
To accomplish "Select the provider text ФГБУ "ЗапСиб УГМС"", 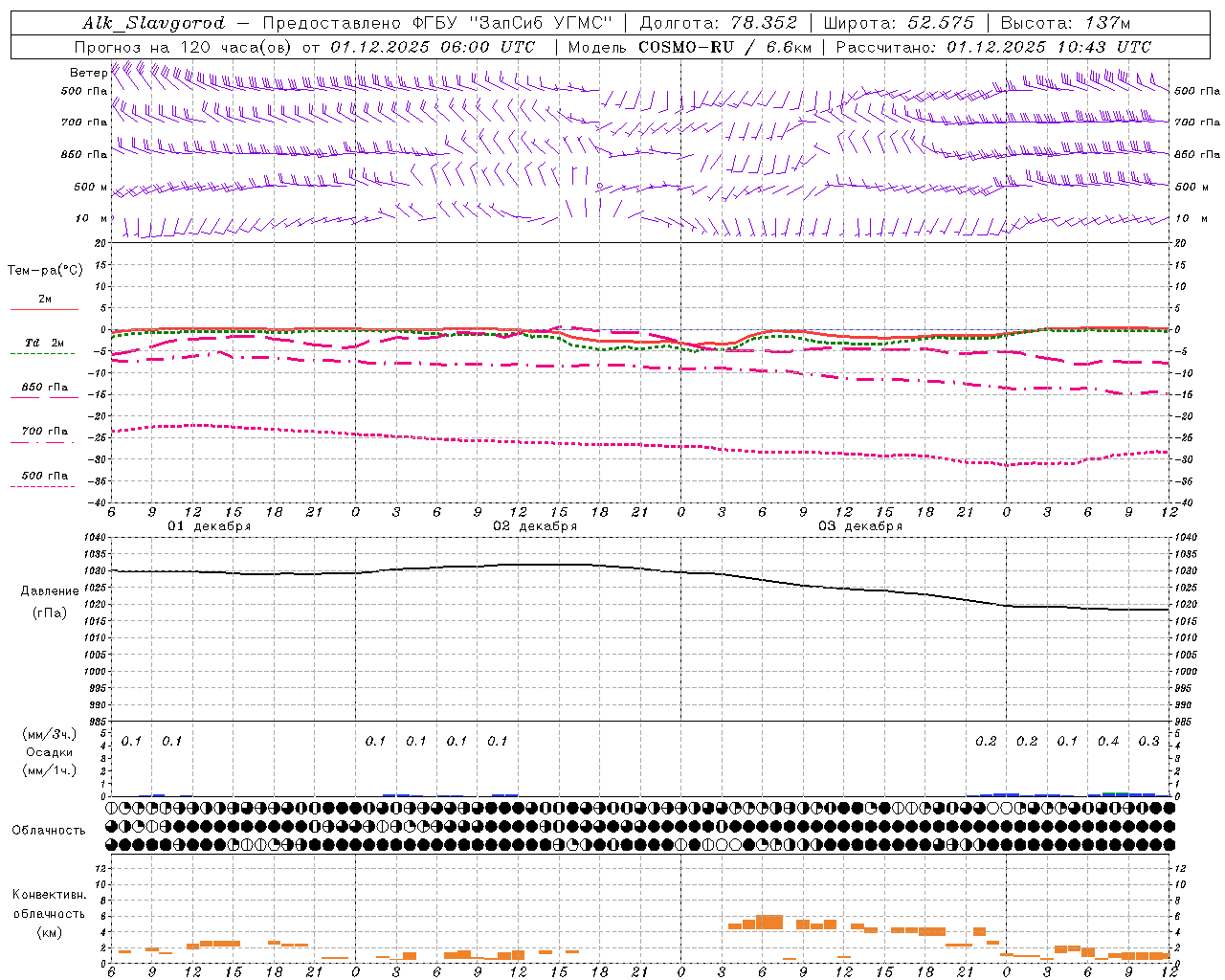I will tap(514, 23).
